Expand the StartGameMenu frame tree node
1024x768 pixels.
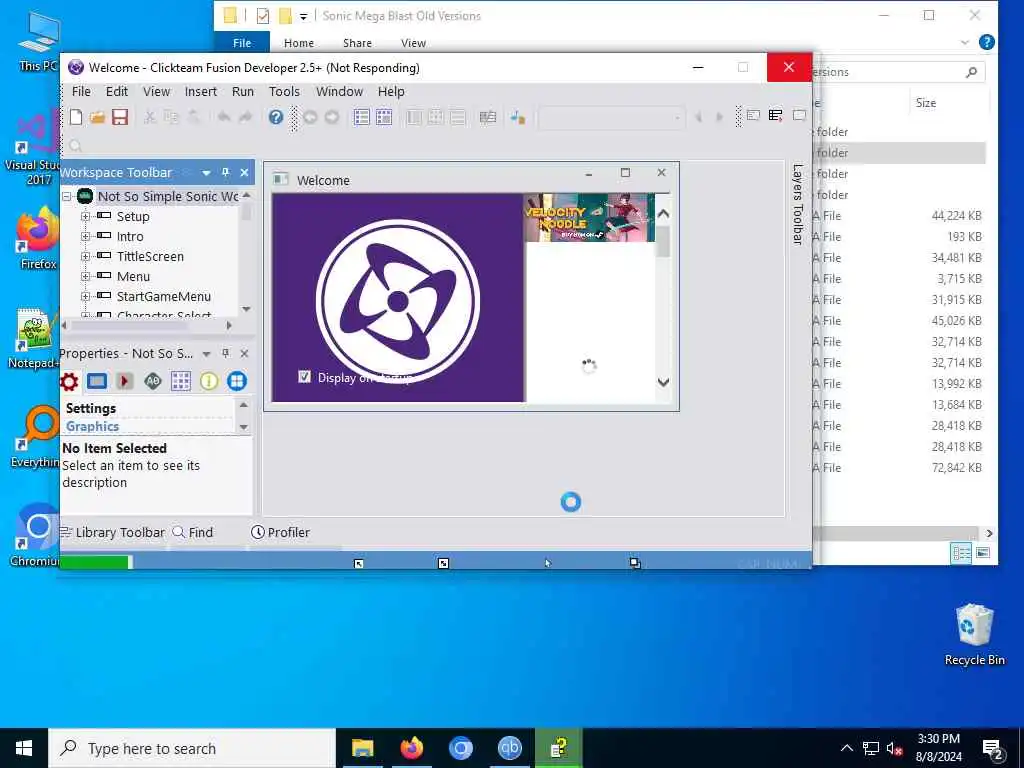[86, 296]
